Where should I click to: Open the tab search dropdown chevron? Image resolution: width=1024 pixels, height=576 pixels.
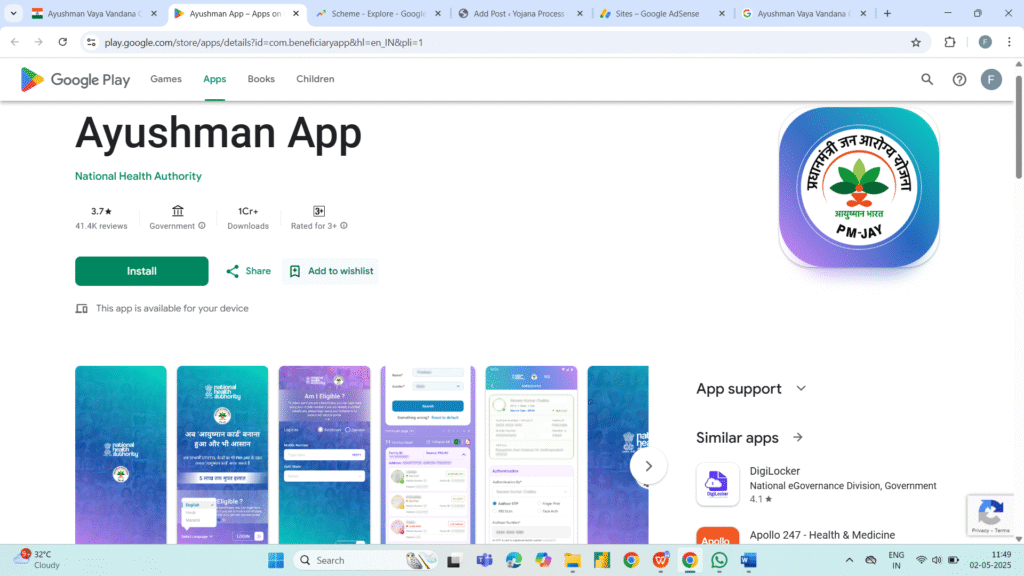(13, 13)
